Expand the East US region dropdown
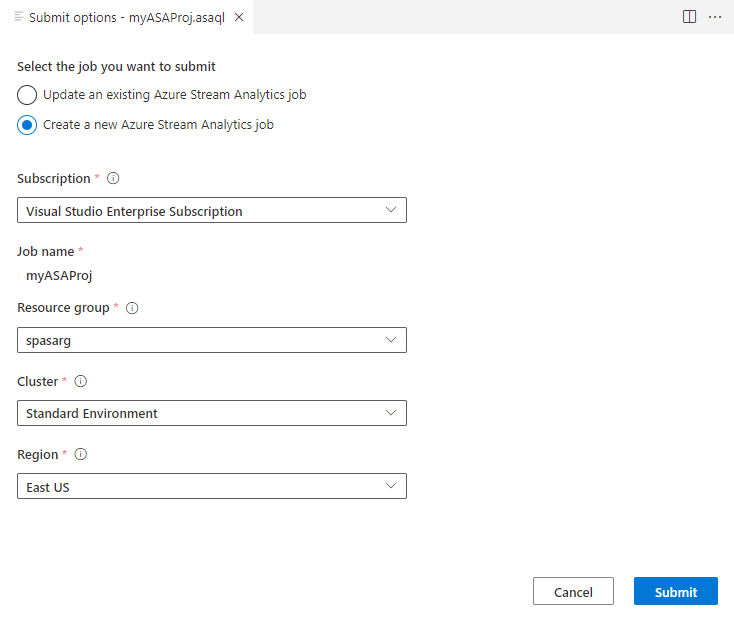734x625 pixels. point(212,487)
